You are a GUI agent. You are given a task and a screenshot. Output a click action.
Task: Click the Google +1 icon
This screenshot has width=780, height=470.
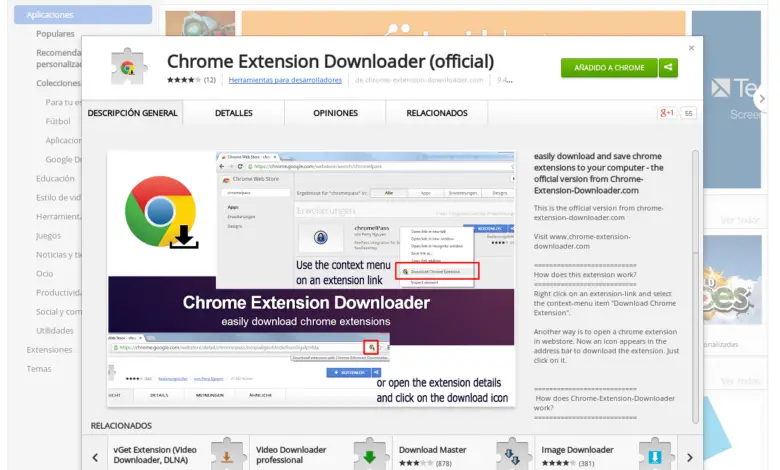tap(667, 113)
